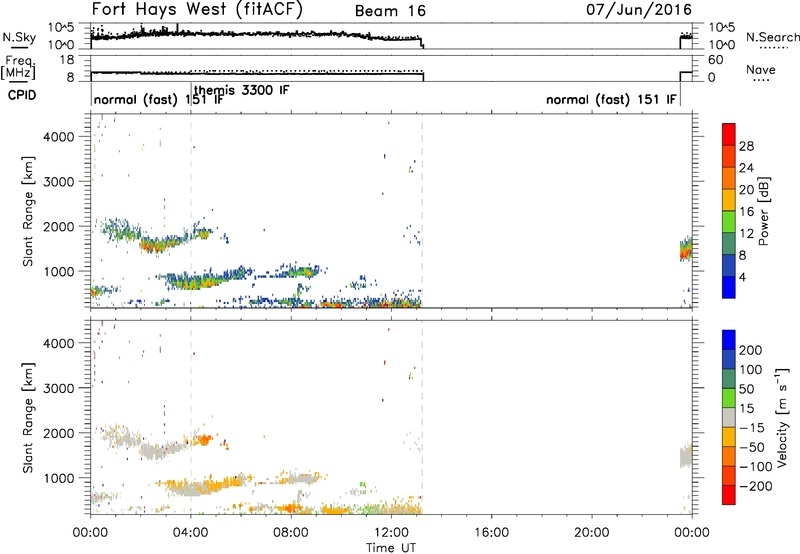This screenshot has height=554, width=800.
Task: Click the '4000' tick on the power panel
Action: 59,137
